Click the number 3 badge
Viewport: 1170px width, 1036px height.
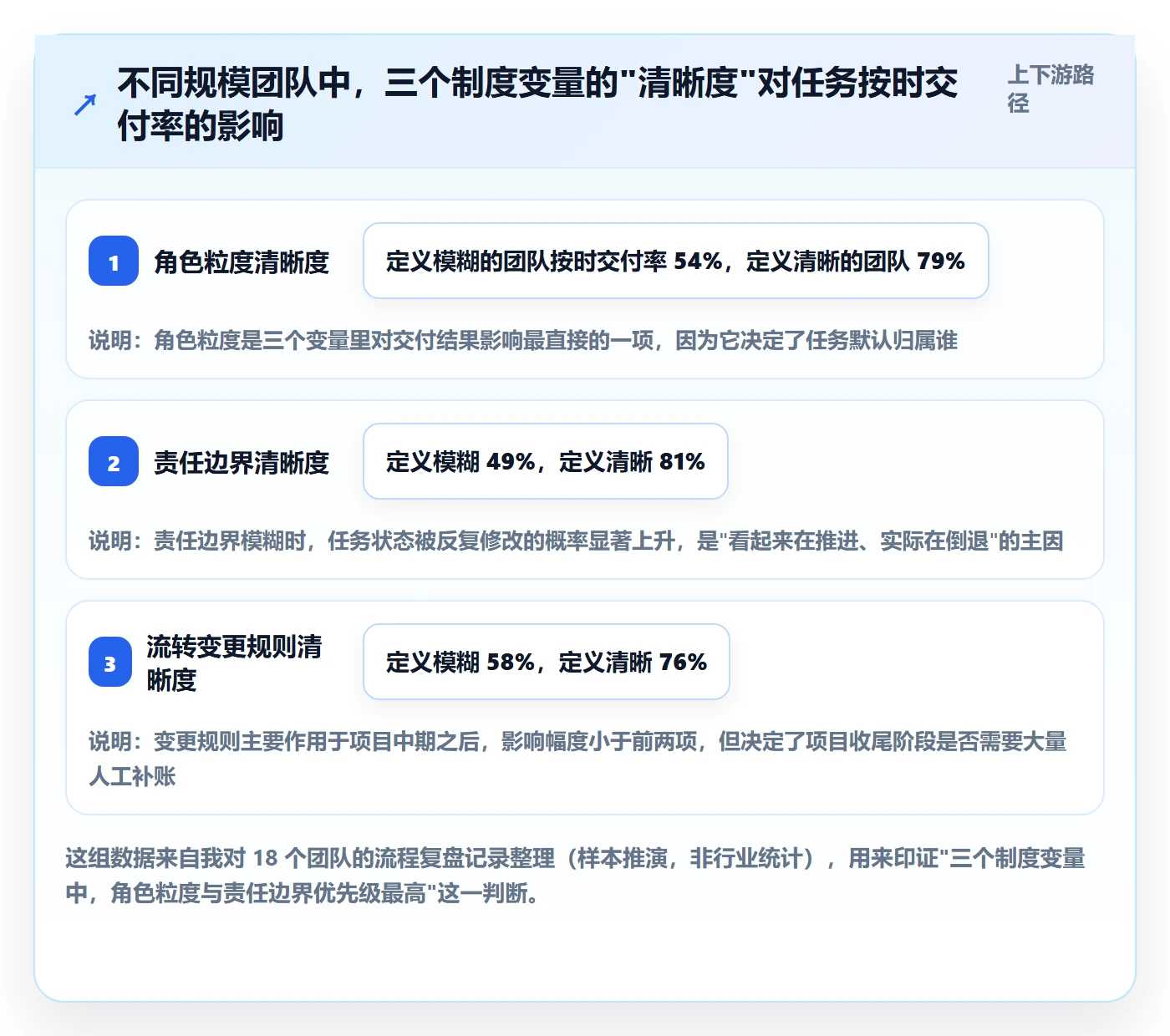pyautogui.click(x=110, y=662)
